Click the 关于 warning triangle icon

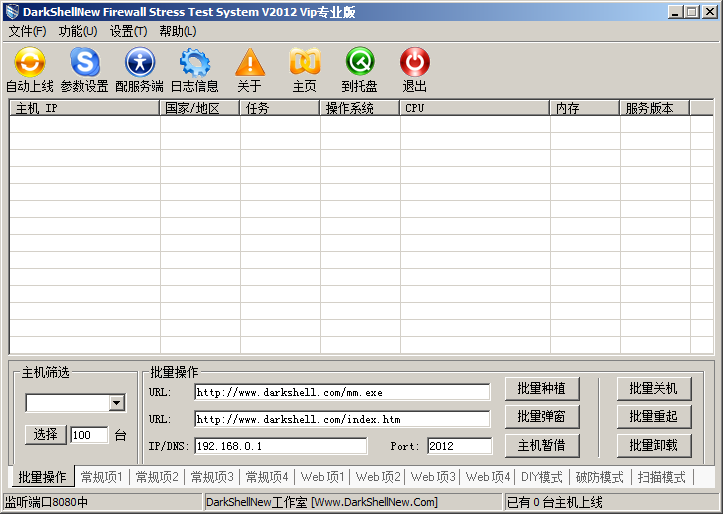pyautogui.click(x=249, y=64)
